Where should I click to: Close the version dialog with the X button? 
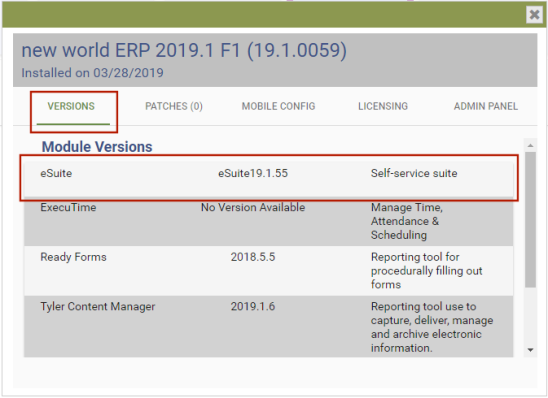[534, 15]
